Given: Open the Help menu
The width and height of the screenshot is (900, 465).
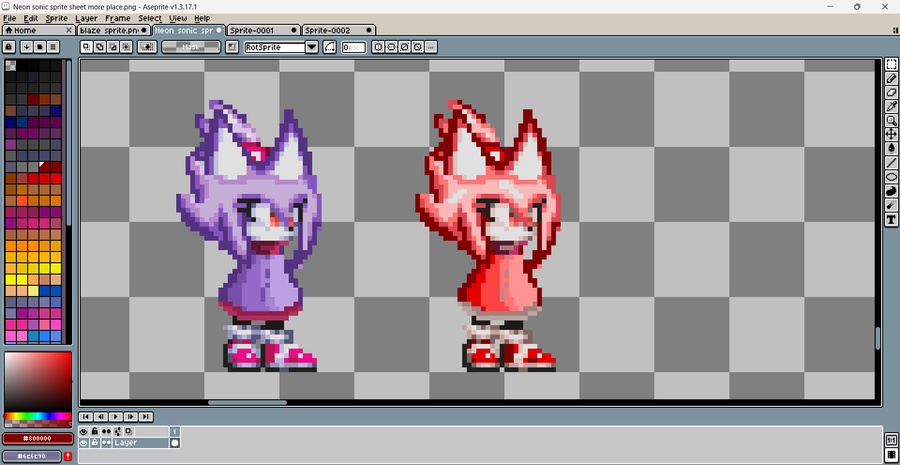Looking at the screenshot, I should tap(202, 18).
